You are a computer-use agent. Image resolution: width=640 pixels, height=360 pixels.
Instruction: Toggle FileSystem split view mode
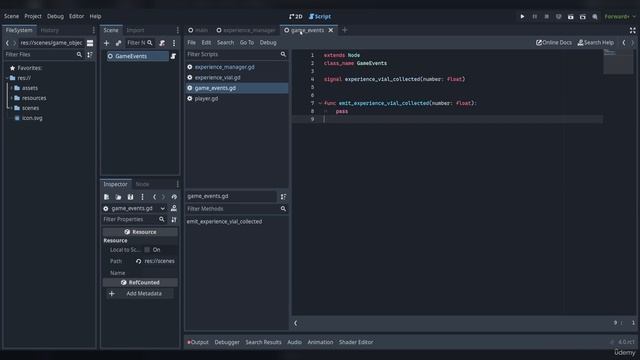[x=90, y=43]
